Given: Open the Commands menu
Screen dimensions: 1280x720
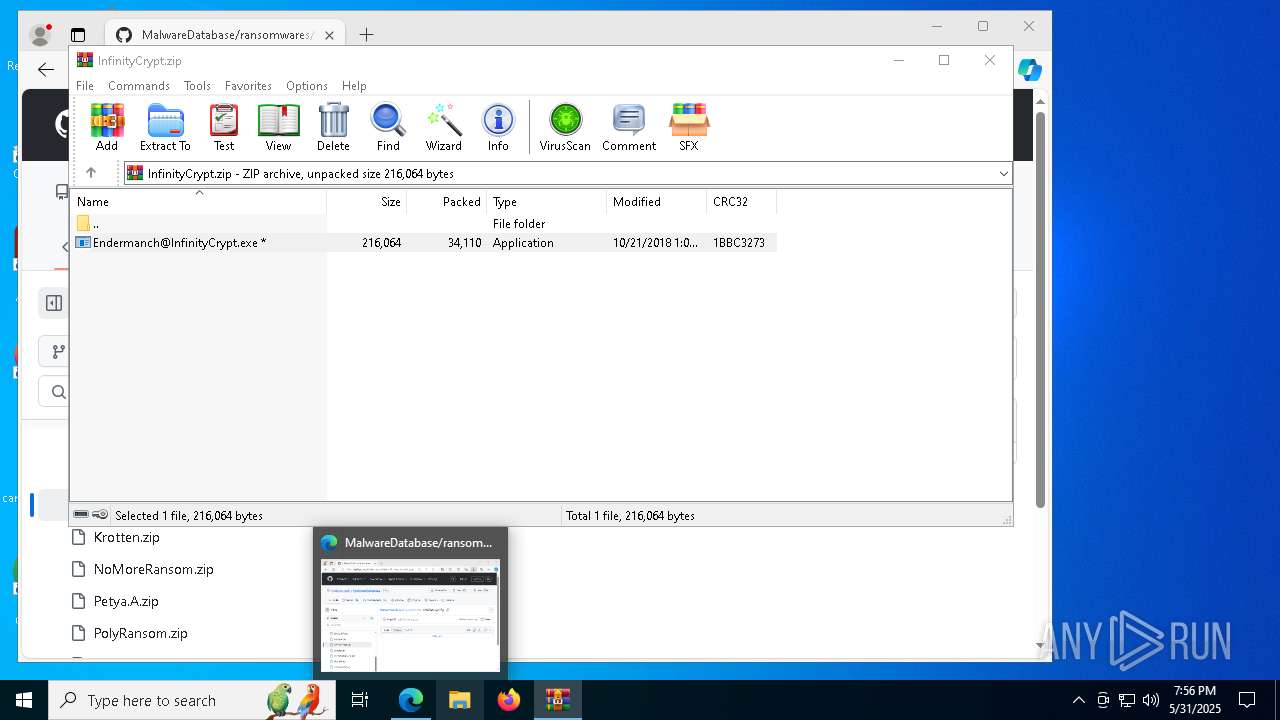Looking at the screenshot, I should [139, 86].
